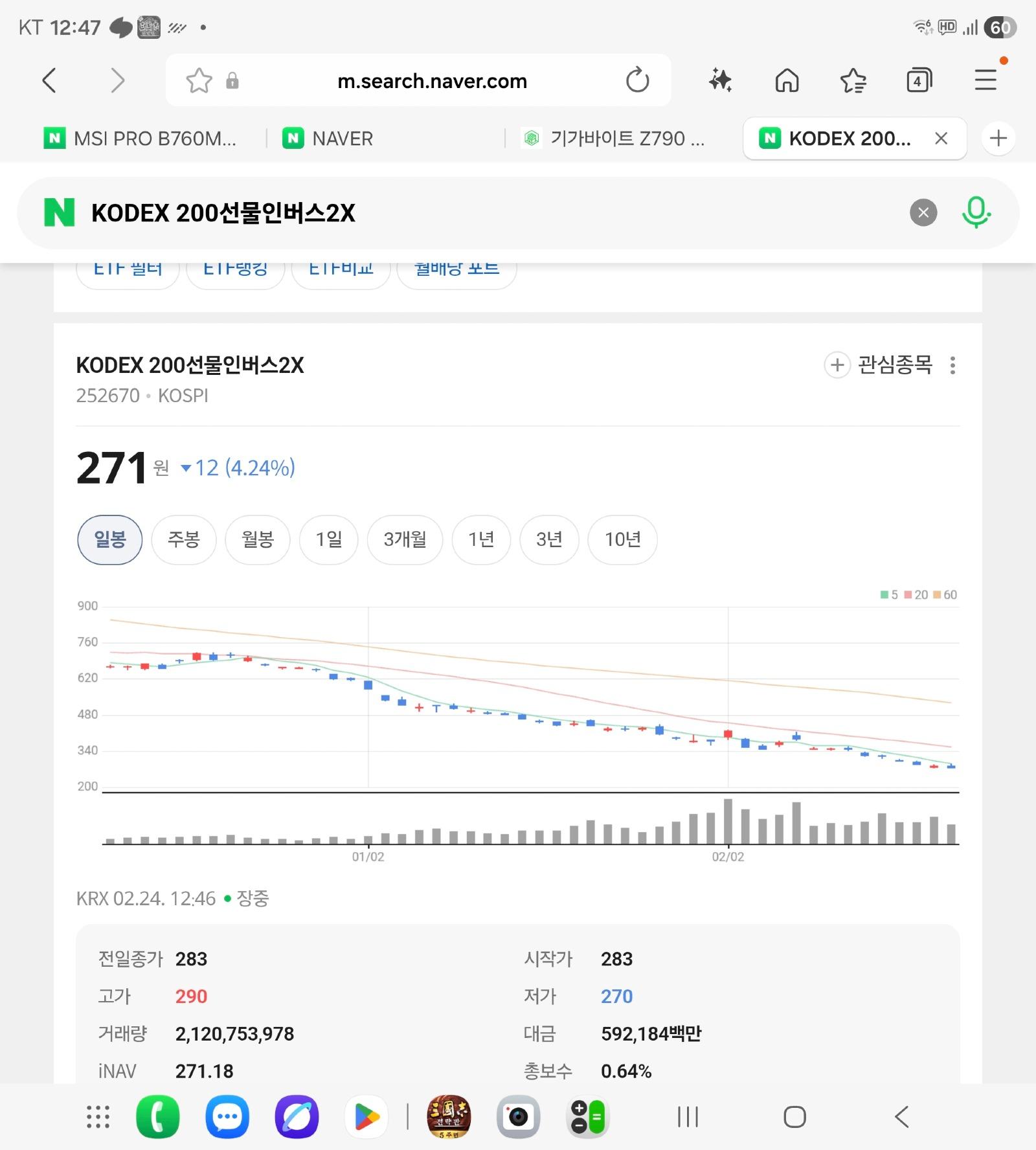The width and height of the screenshot is (1036, 1150).
Task: Open the bookmarks list icon
Action: click(853, 80)
